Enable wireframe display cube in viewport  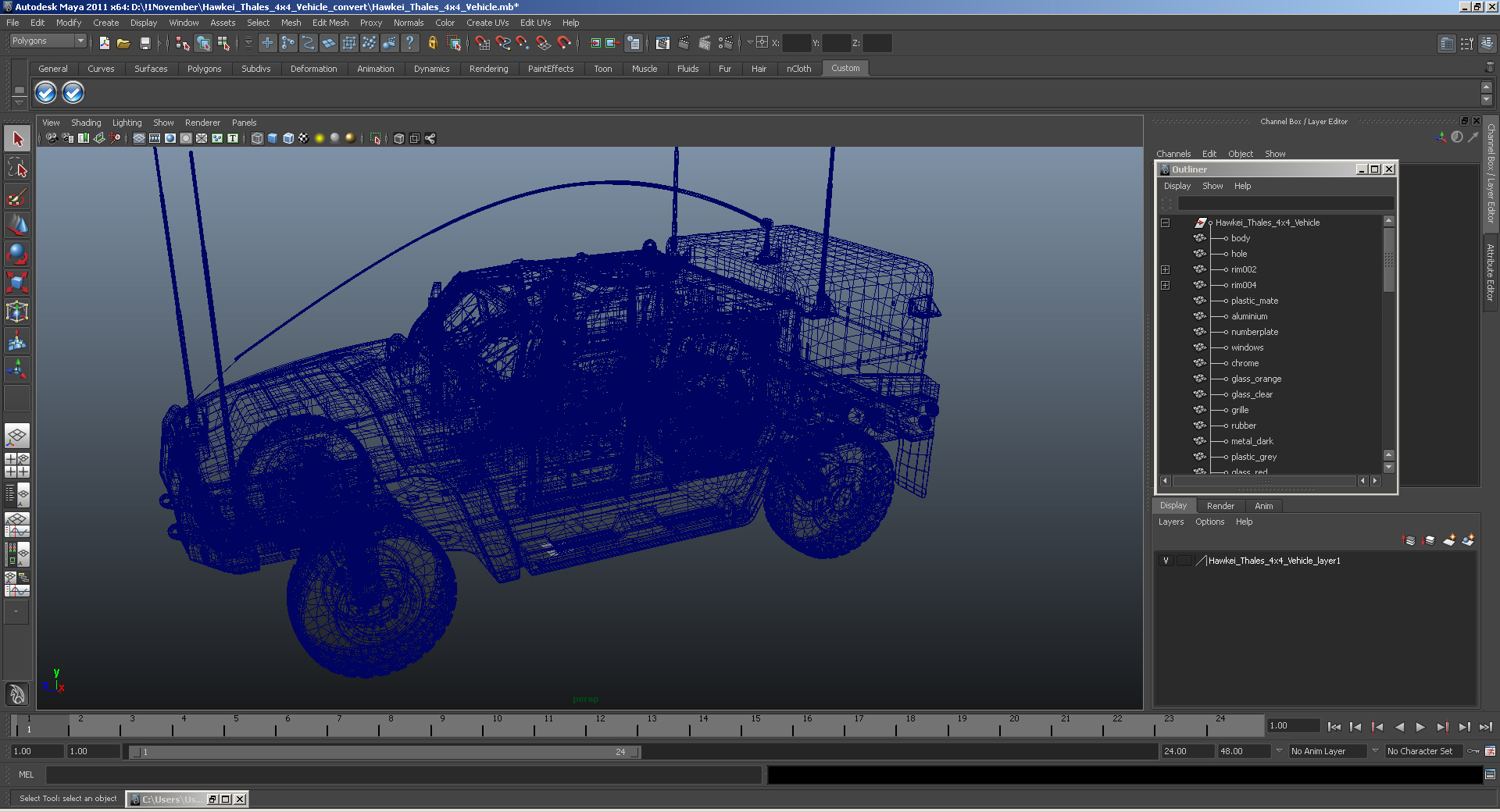click(257, 138)
